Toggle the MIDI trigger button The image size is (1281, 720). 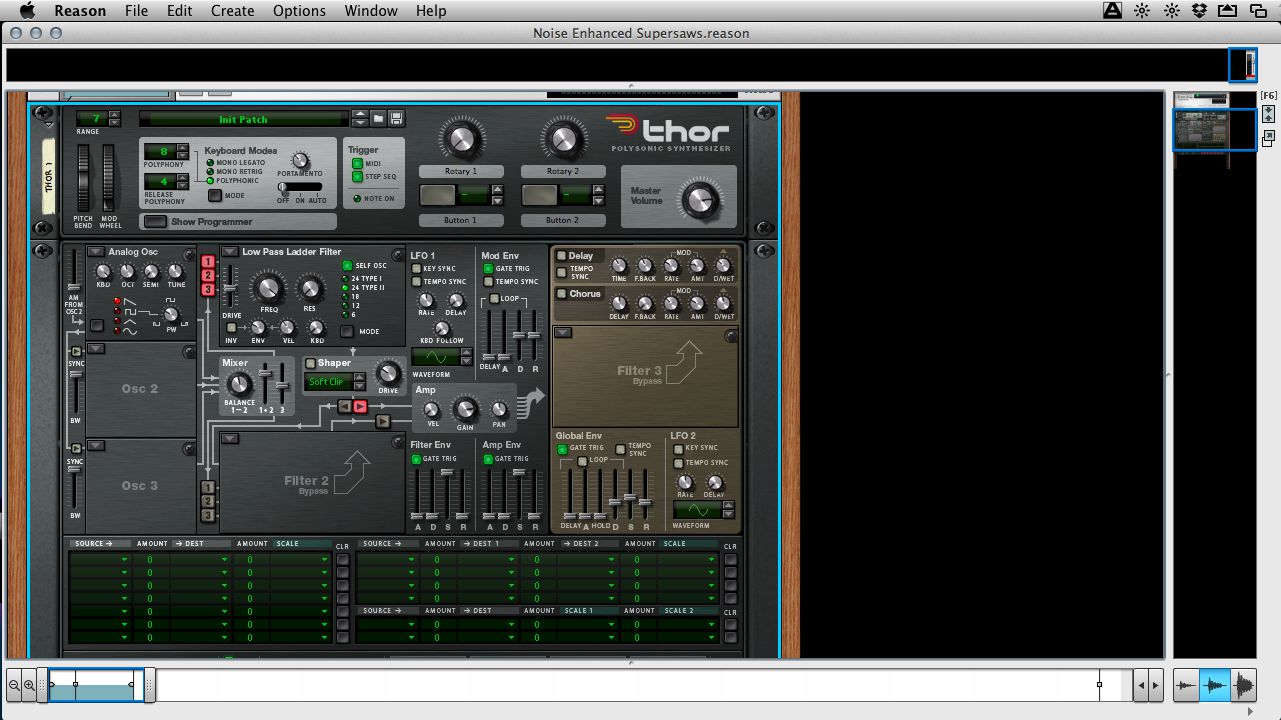(x=357, y=164)
